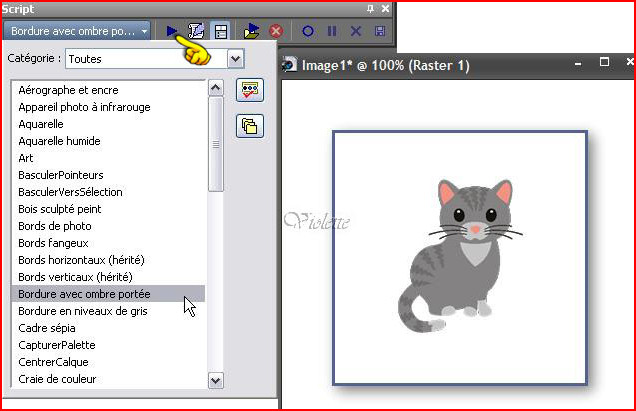Image resolution: width=636 pixels, height=411 pixels.
Task: Click scroll down arrow of script list
Action: [x=215, y=379]
